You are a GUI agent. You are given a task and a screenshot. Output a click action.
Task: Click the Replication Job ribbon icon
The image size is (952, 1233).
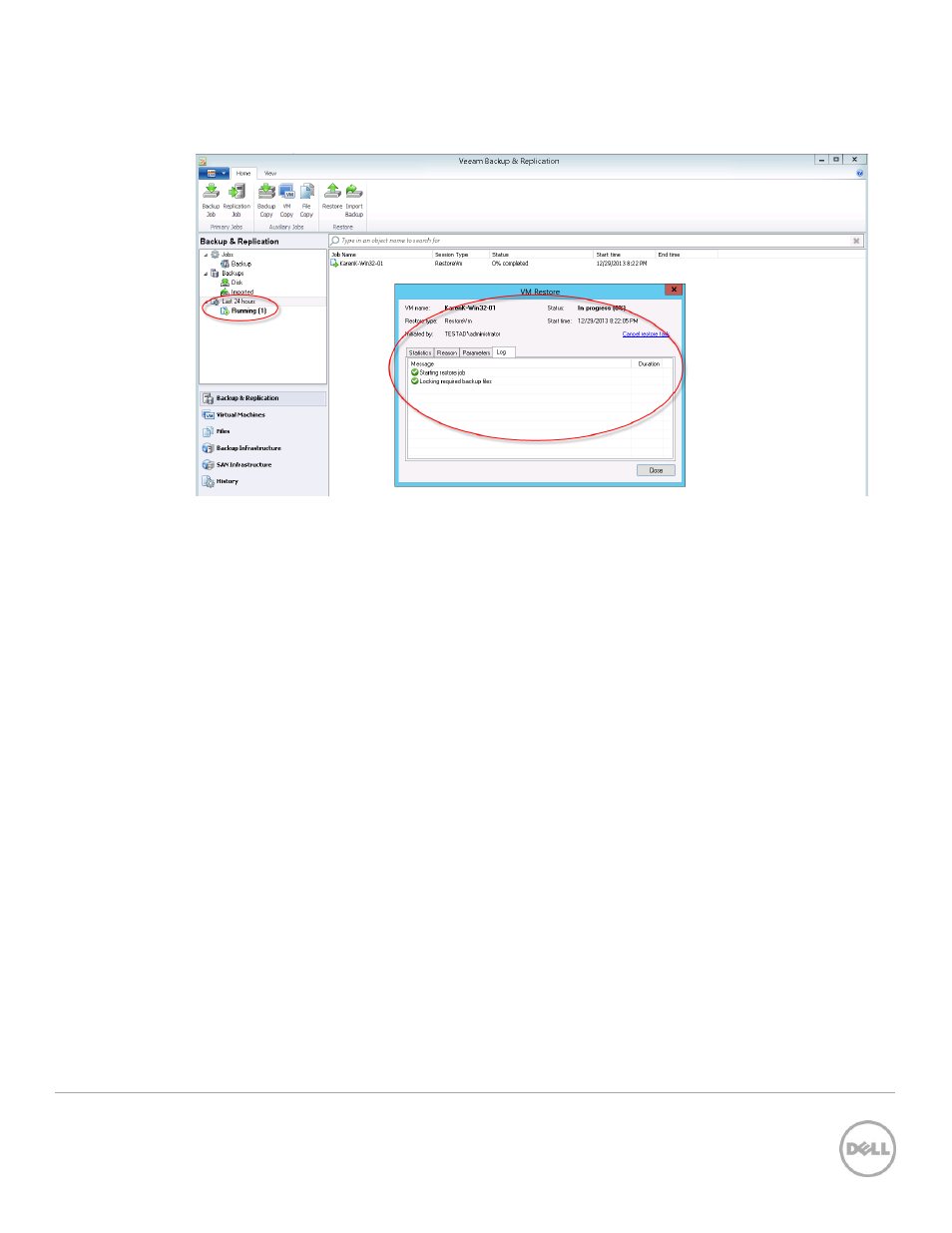[237, 200]
